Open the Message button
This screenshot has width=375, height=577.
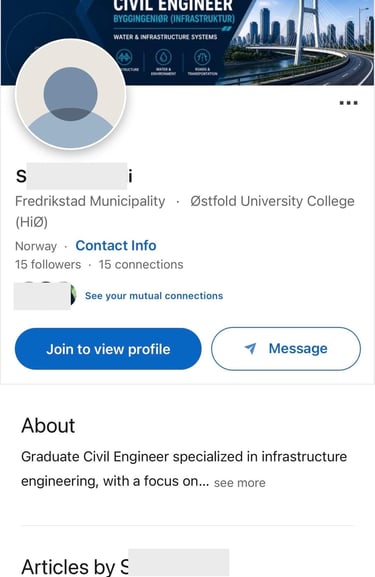(286, 348)
